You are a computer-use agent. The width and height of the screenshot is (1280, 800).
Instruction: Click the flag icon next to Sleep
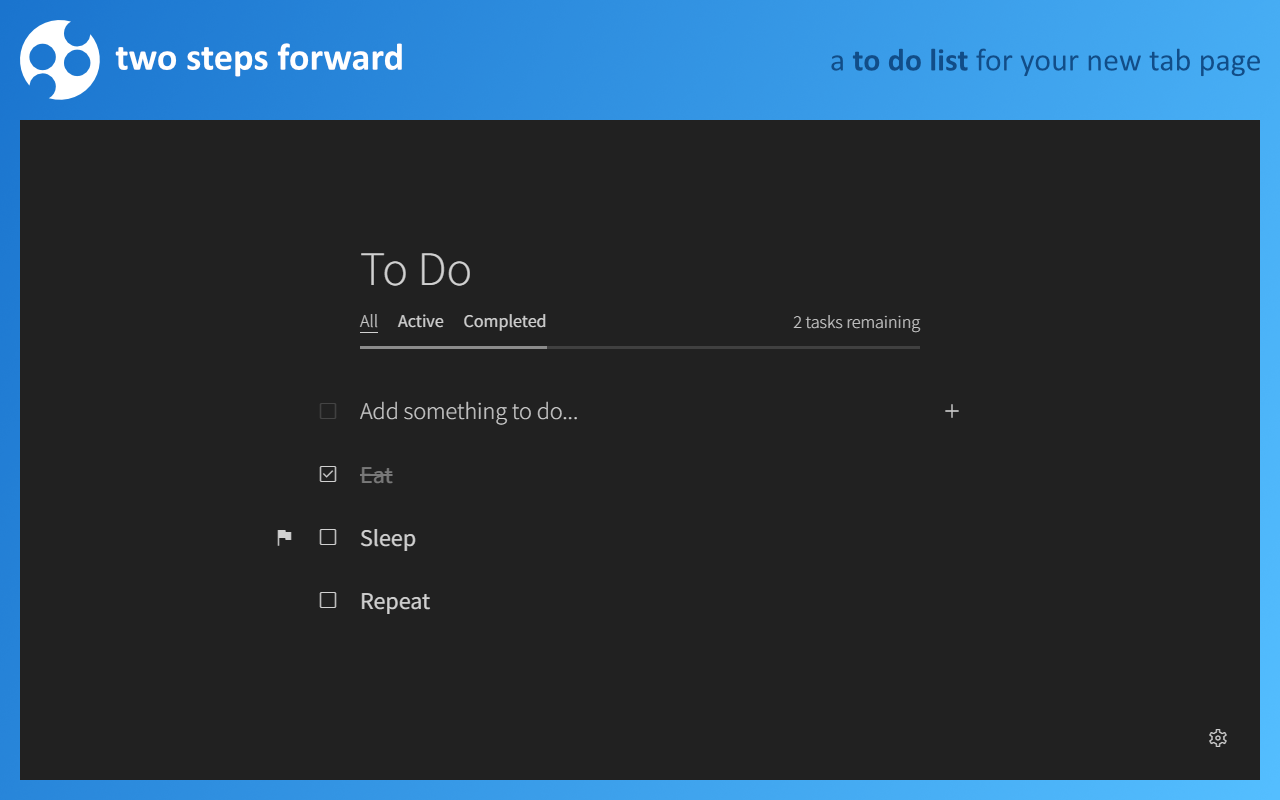pos(284,537)
